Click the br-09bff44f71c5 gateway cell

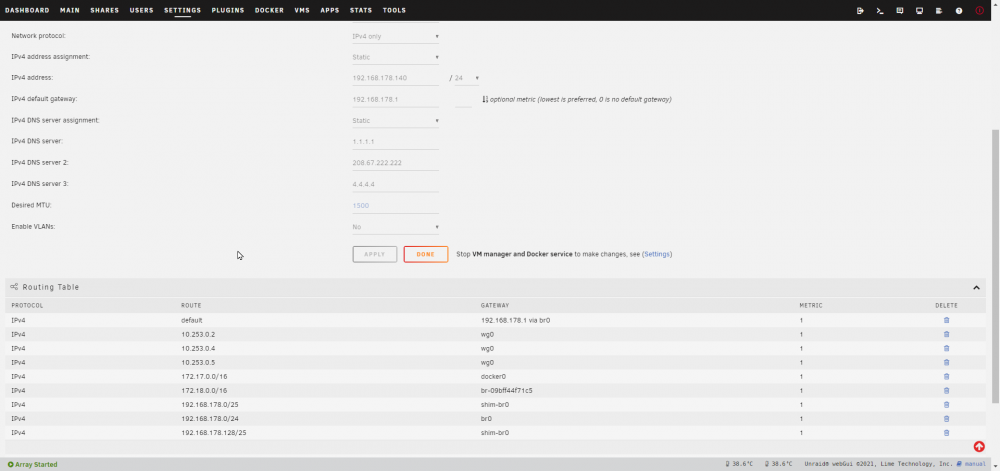click(506, 390)
